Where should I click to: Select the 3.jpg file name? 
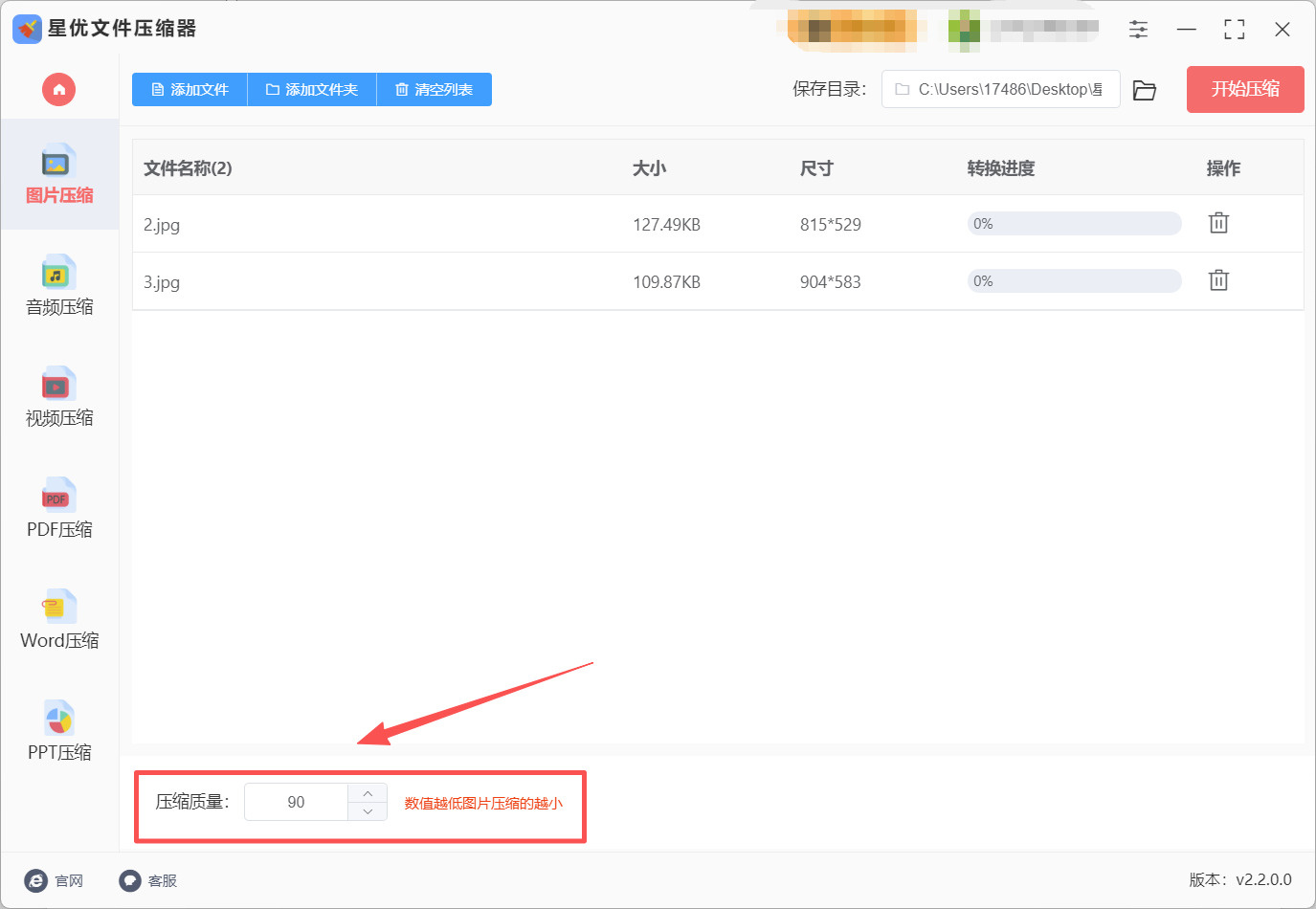162,282
